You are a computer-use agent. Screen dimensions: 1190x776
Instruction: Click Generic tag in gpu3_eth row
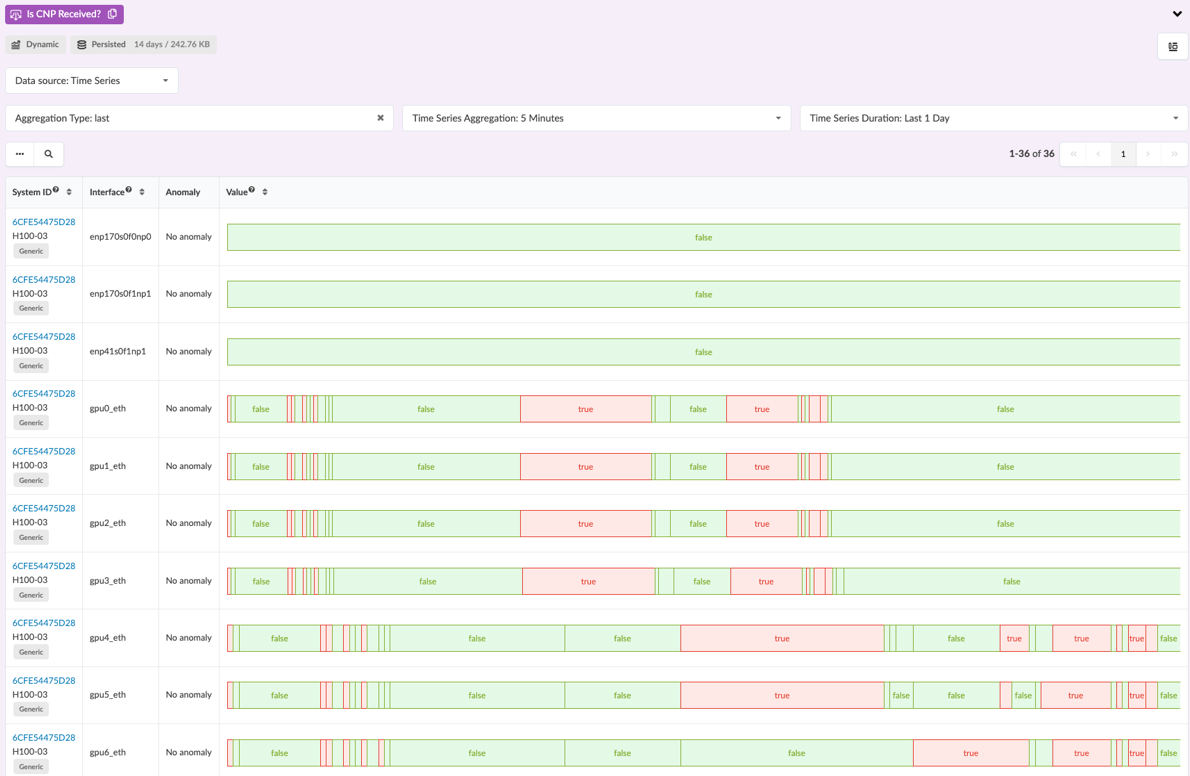[x=31, y=595]
